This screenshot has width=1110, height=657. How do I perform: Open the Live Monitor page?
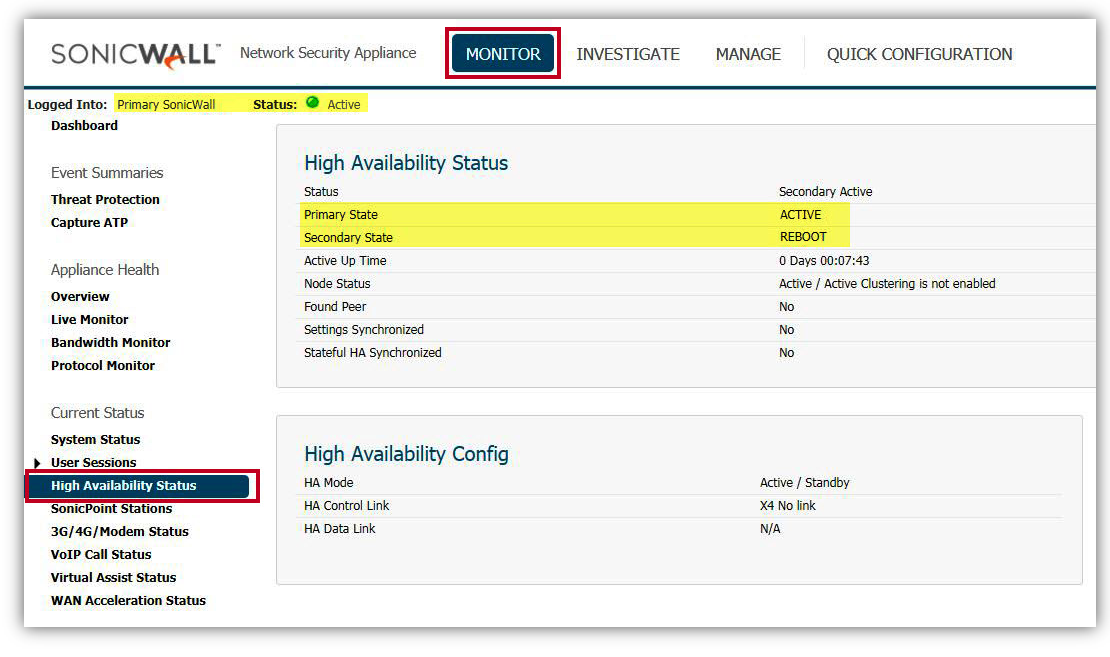(x=90, y=319)
